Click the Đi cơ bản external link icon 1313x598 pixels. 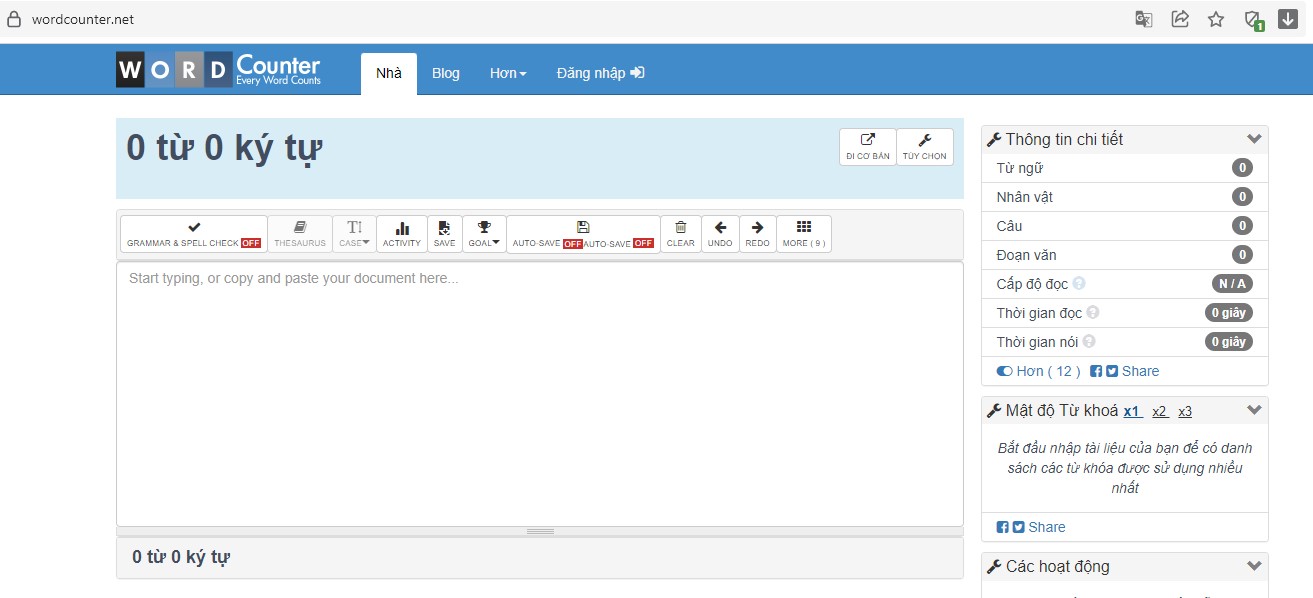click(867, 146)
